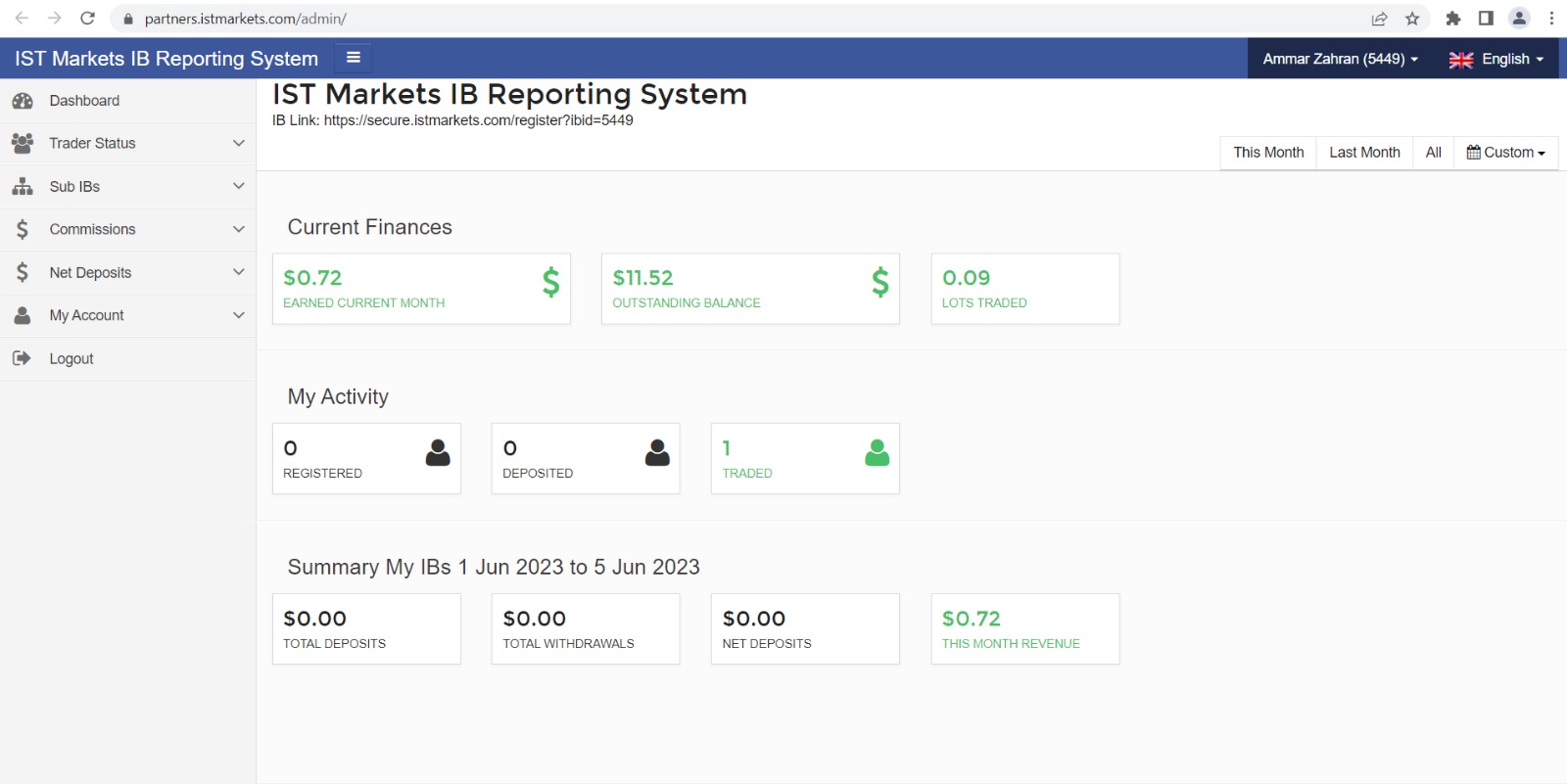Open the Ammar Zahran (5449) user dropdown
The image size is (1567, 784).
pyautogui.click(x=1340, y=59)
